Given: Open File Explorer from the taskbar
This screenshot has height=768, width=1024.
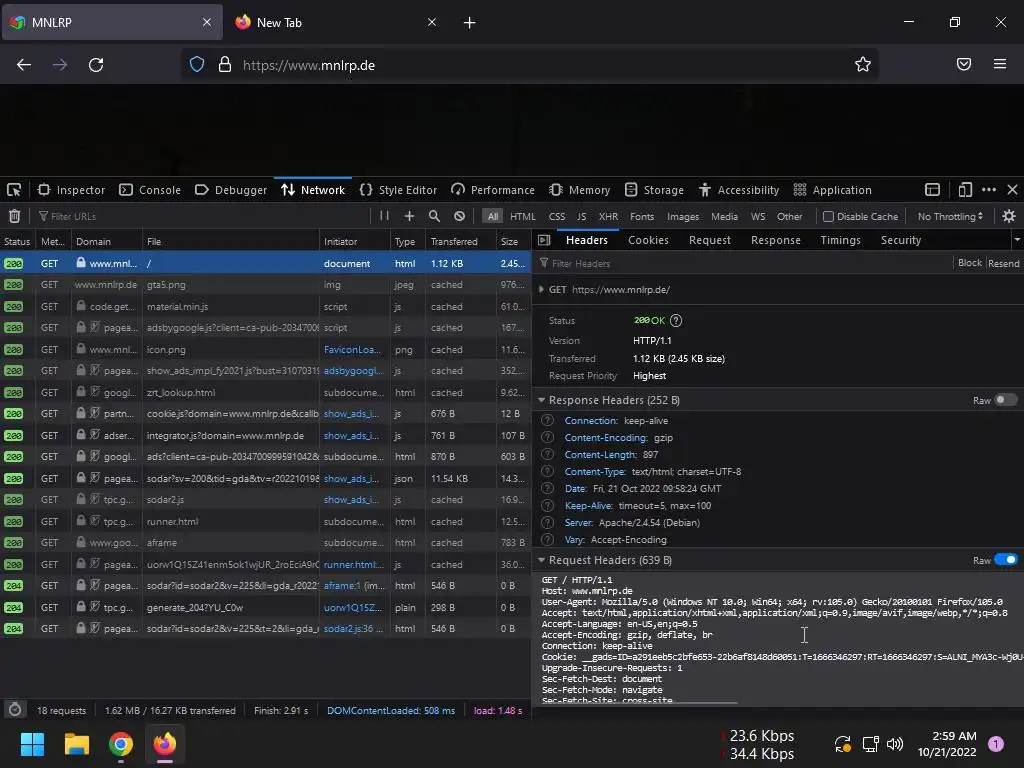Looking at the screenshot, I should coord(76,744).
